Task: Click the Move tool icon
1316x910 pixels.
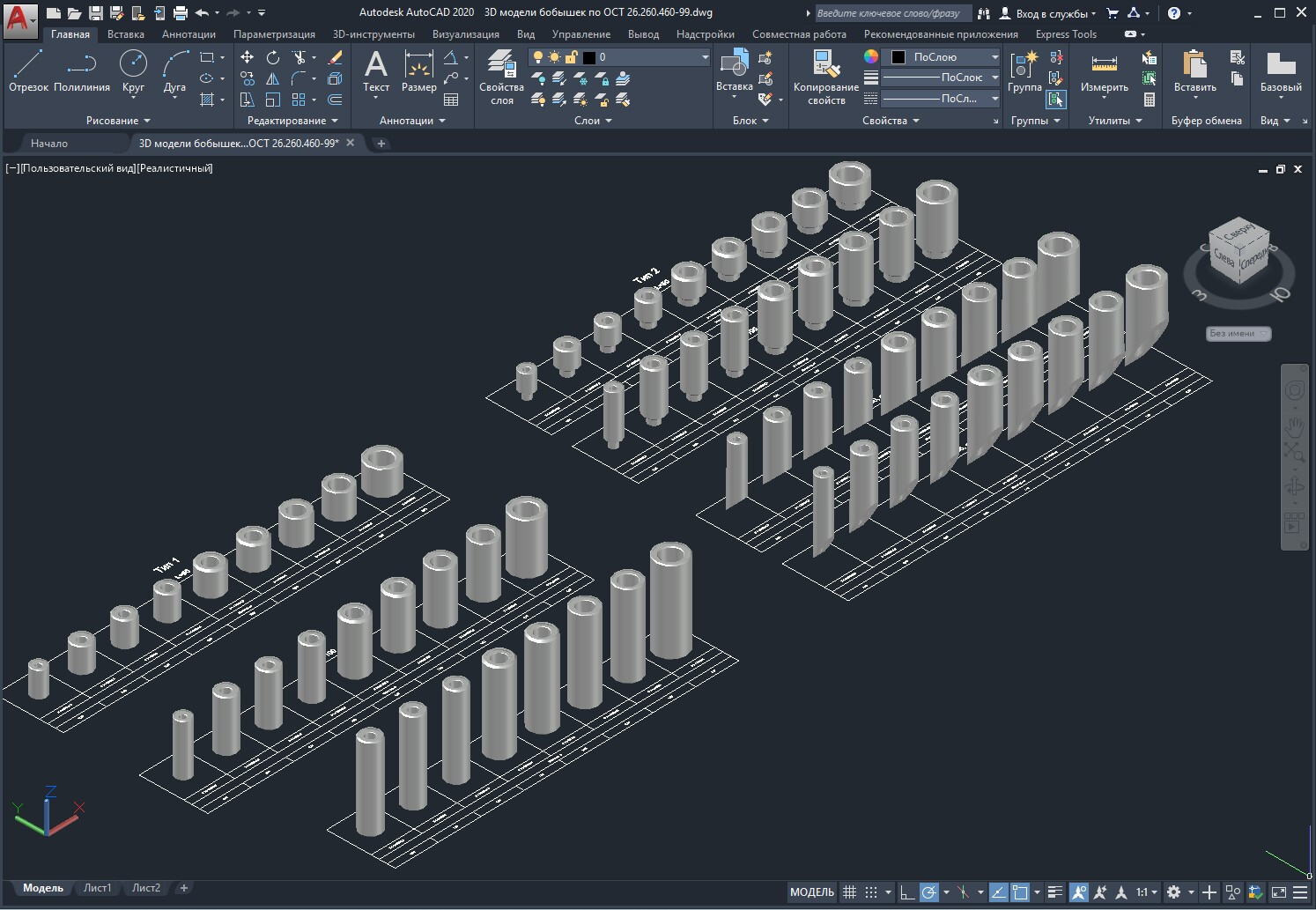Action: pos(248,57)
